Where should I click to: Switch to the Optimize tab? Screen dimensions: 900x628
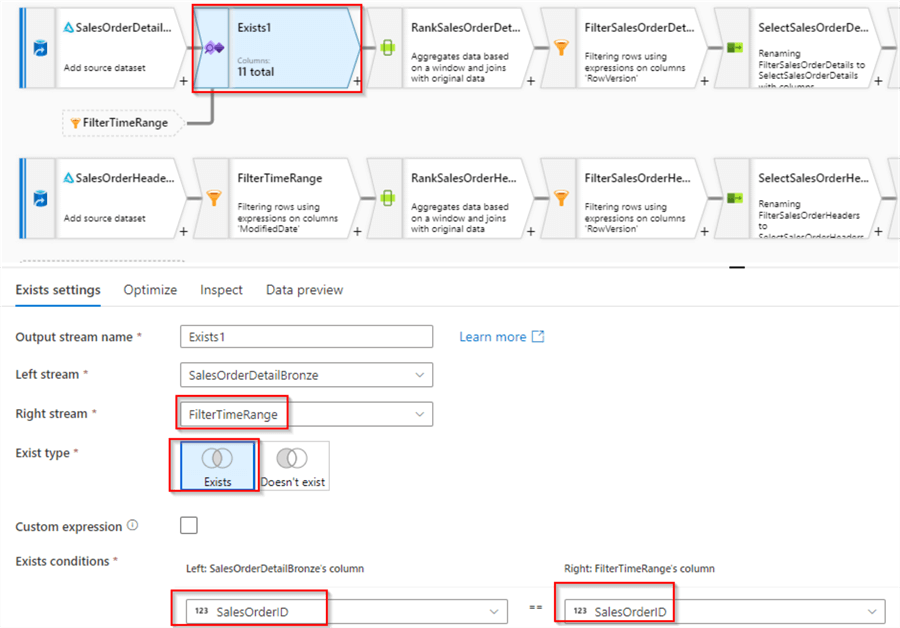click(x=150, y=290)
